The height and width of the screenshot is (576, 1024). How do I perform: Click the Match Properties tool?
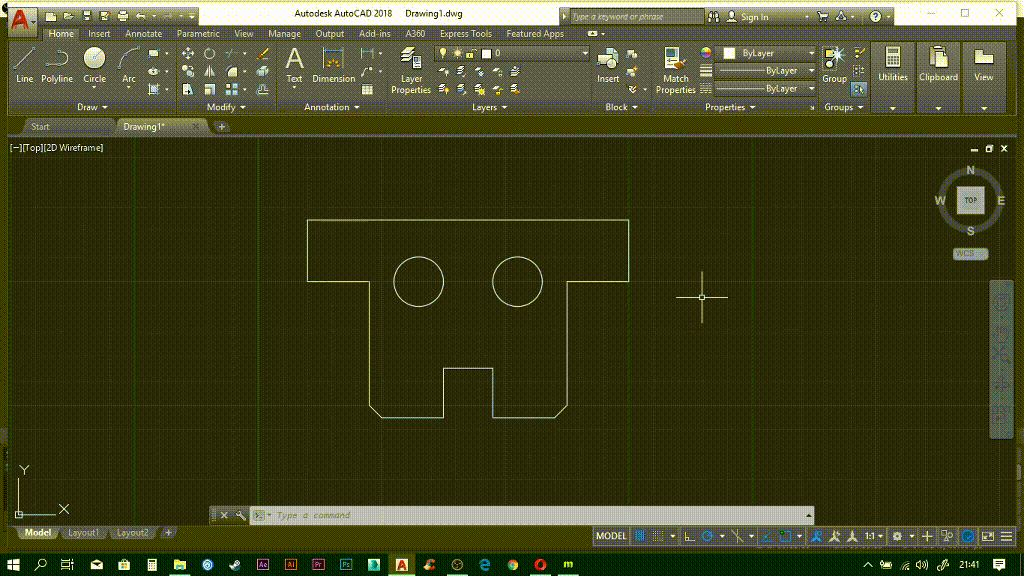675,71
